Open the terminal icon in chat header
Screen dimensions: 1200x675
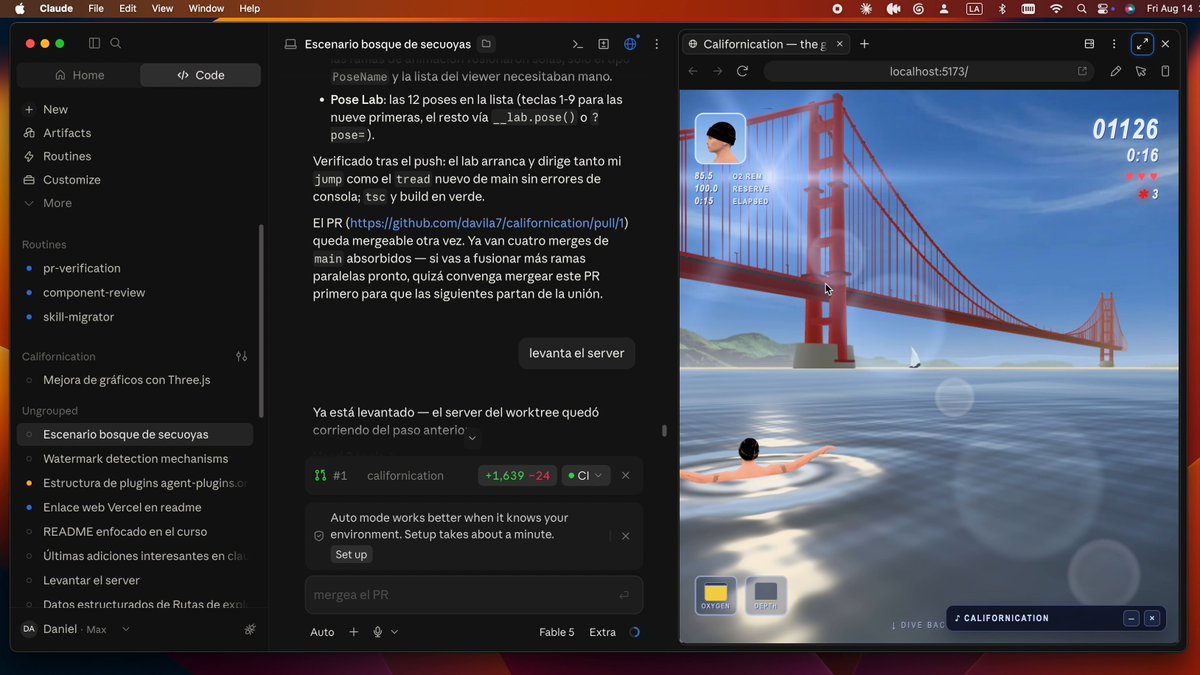tap(577, 44)
